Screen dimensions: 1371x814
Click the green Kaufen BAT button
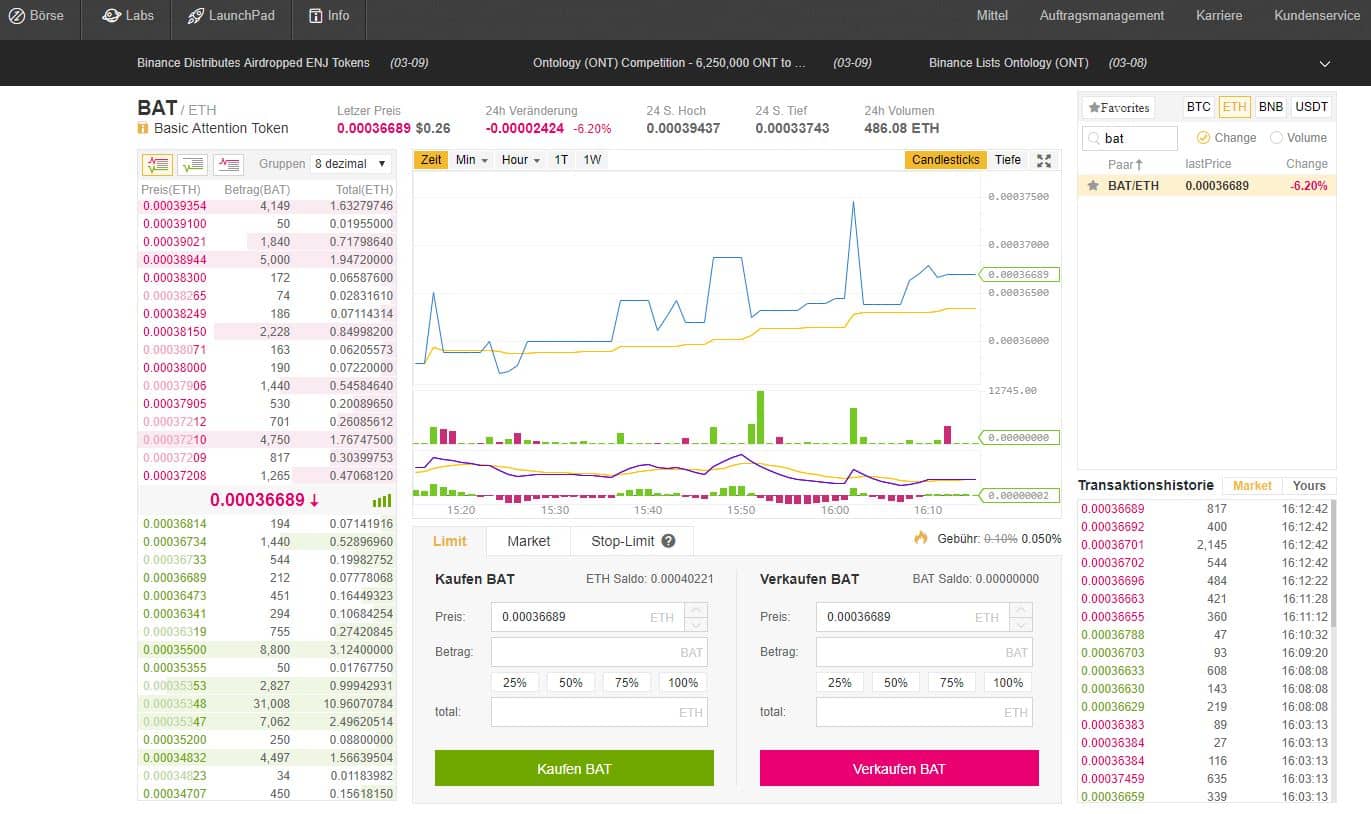click(x=574, y=768)
